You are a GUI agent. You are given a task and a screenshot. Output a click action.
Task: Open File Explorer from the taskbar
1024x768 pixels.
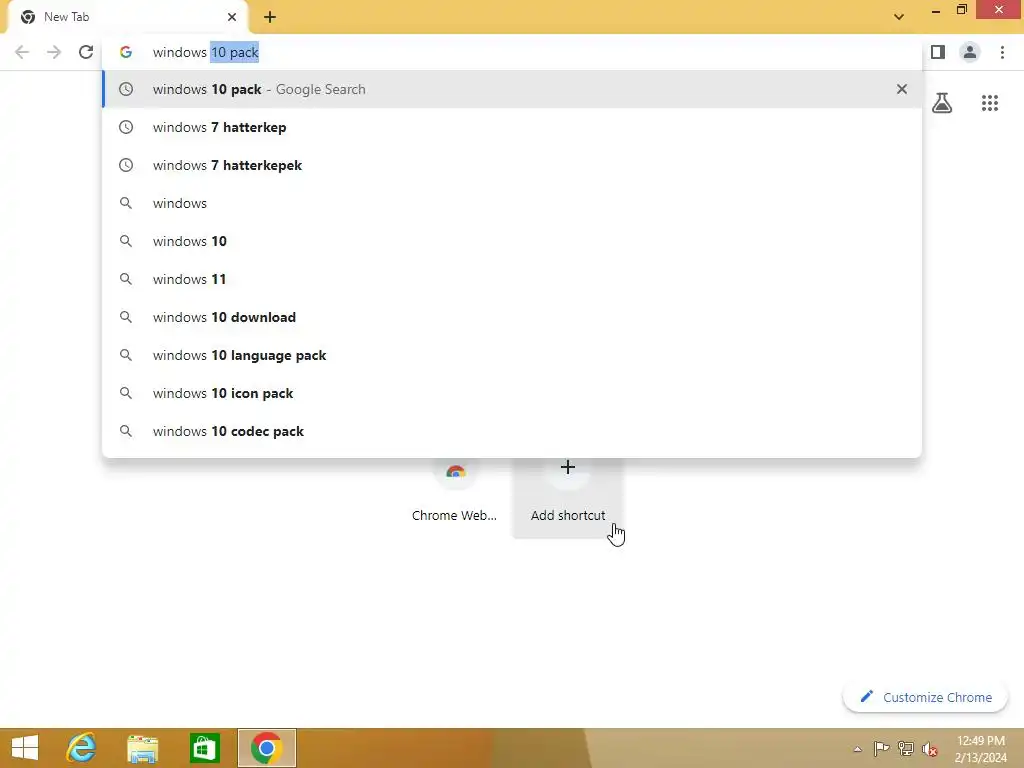142,748
